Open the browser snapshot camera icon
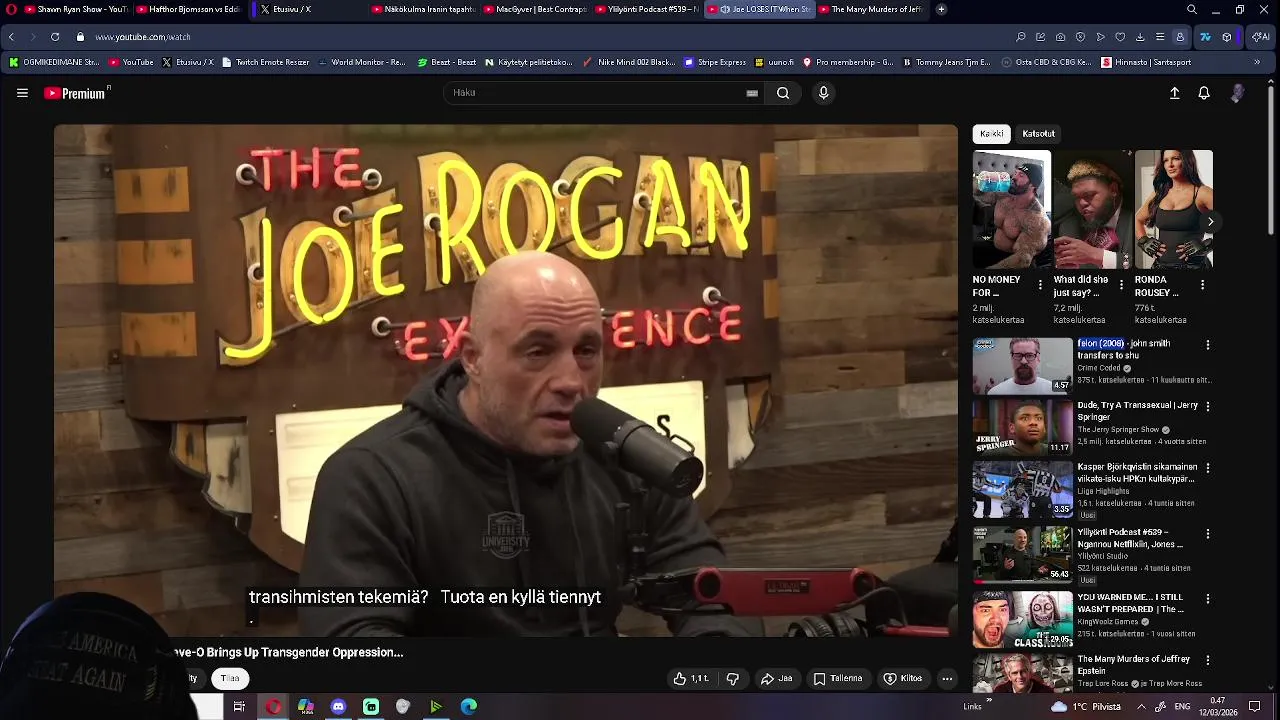Screen dimensions: 1280x720 (x=1060, y=37)
